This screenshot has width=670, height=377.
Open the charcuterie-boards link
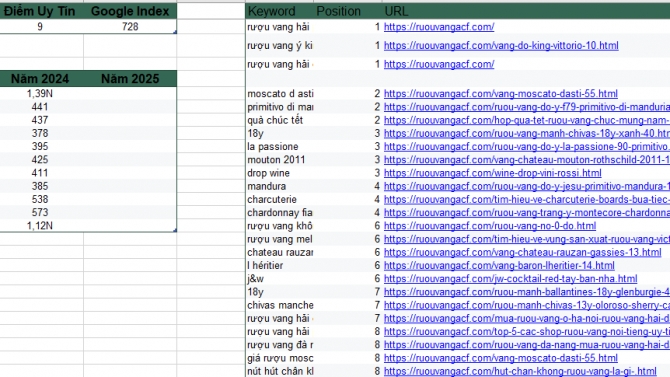[527, 200]
